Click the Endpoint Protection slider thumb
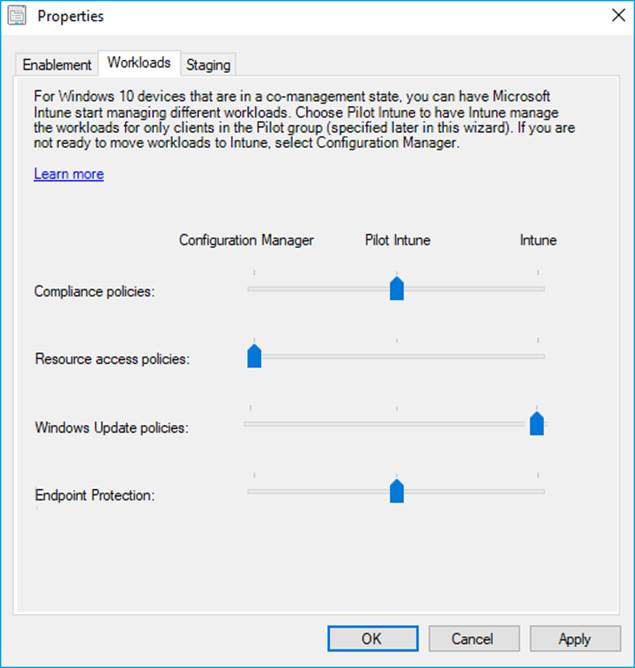Screen dimensions: 635x668 (x=396, y=491)
